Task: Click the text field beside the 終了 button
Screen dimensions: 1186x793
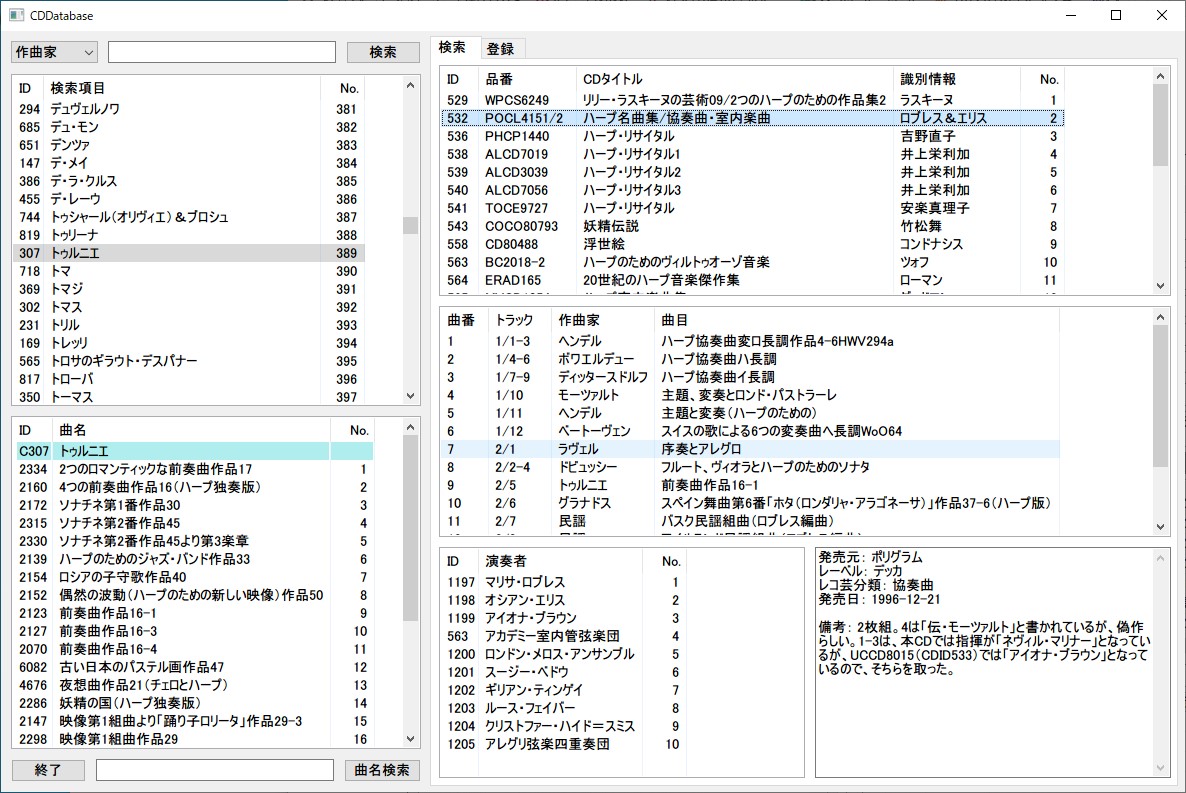Action: pyautogui.click(x=215, y=770)
